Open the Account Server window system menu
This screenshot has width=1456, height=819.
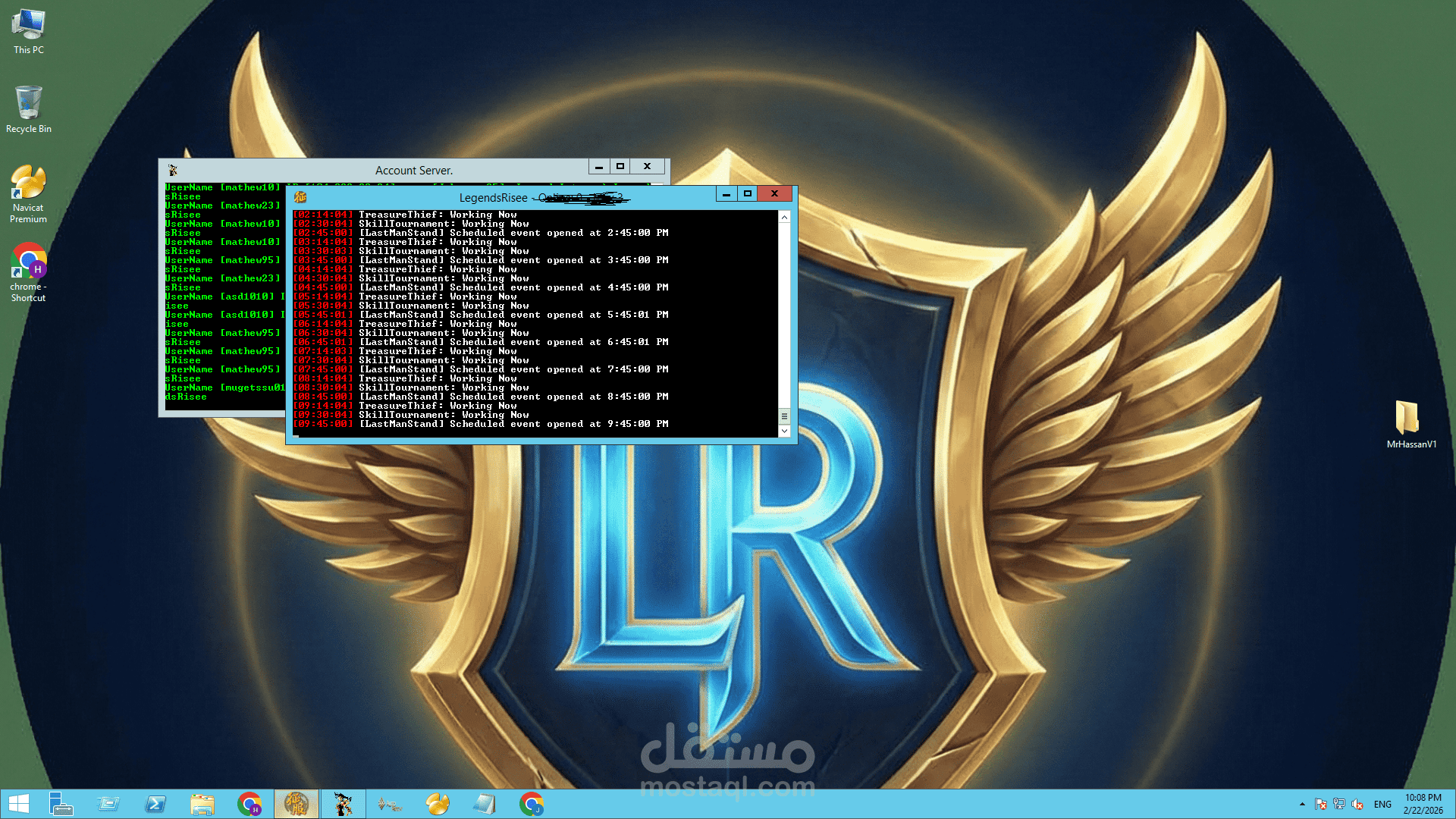click(173, 170)
